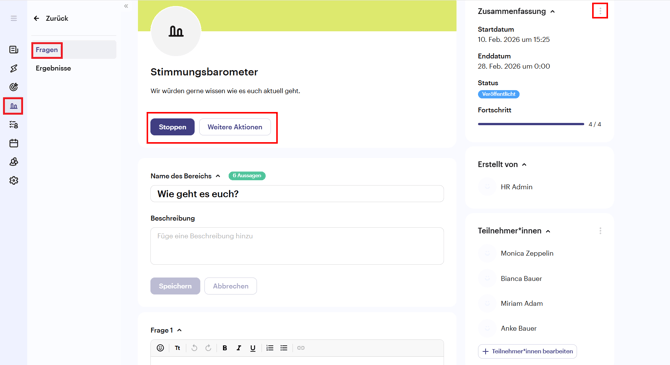This screenshot has height=365, width=670.
Task: Undo in the Frage 1 editor toolbar
Action: click(194, 348)
